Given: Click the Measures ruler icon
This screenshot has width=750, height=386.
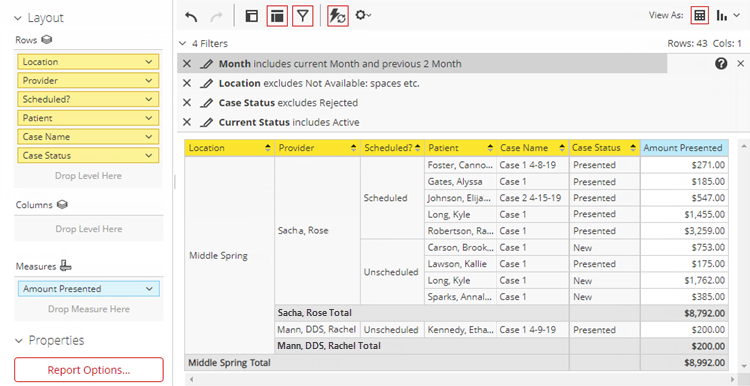Looking at the screenshot, I should (65, 266).
